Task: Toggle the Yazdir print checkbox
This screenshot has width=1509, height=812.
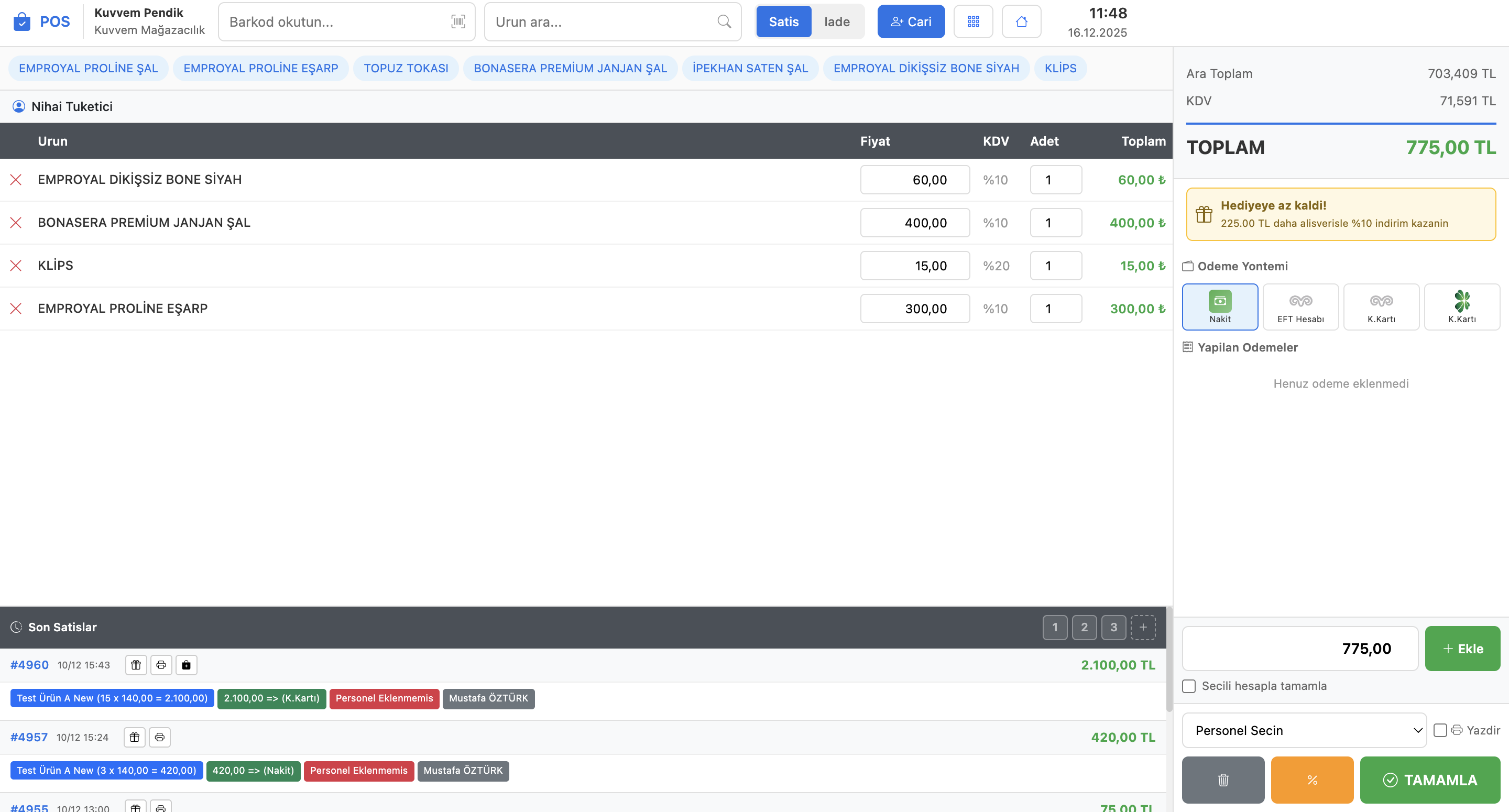Action: click(1440, 730)
